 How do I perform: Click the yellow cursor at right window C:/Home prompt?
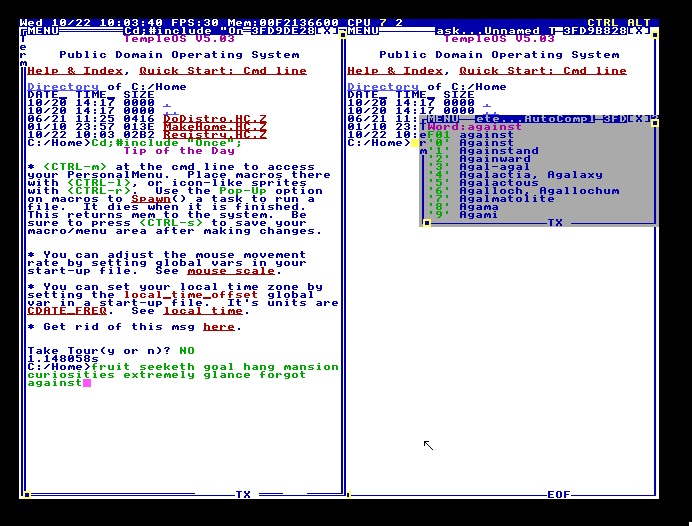415,143
